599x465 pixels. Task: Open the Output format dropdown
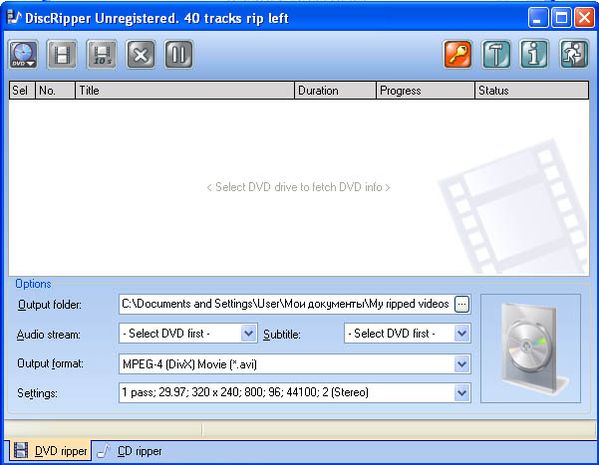point(461,364)
